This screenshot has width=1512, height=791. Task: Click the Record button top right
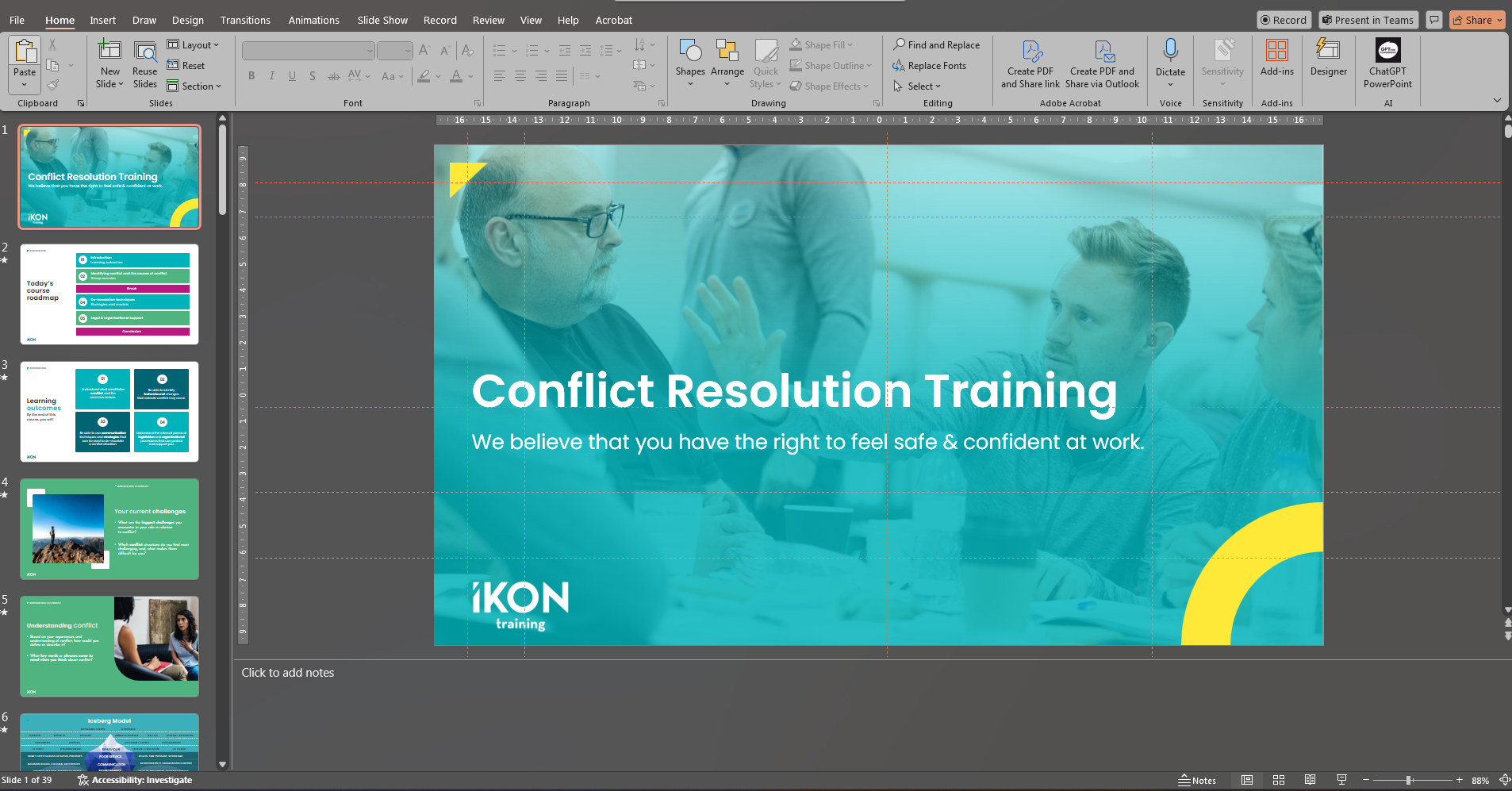[1284, 20]
